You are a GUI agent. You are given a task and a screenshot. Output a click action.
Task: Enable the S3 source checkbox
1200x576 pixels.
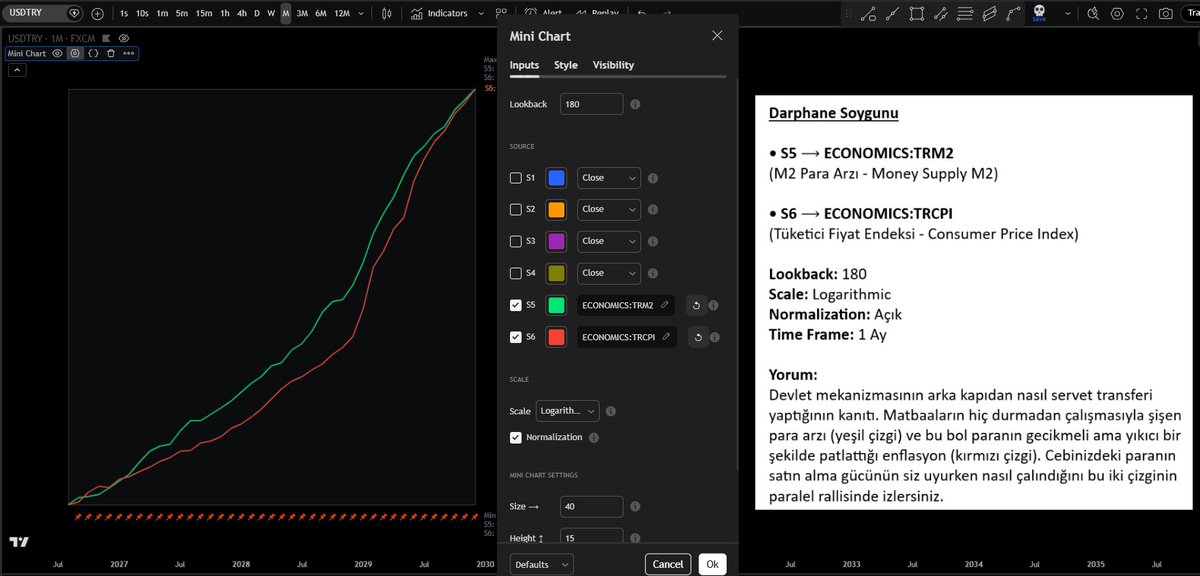pyautogui.click(x=516, y=241)
